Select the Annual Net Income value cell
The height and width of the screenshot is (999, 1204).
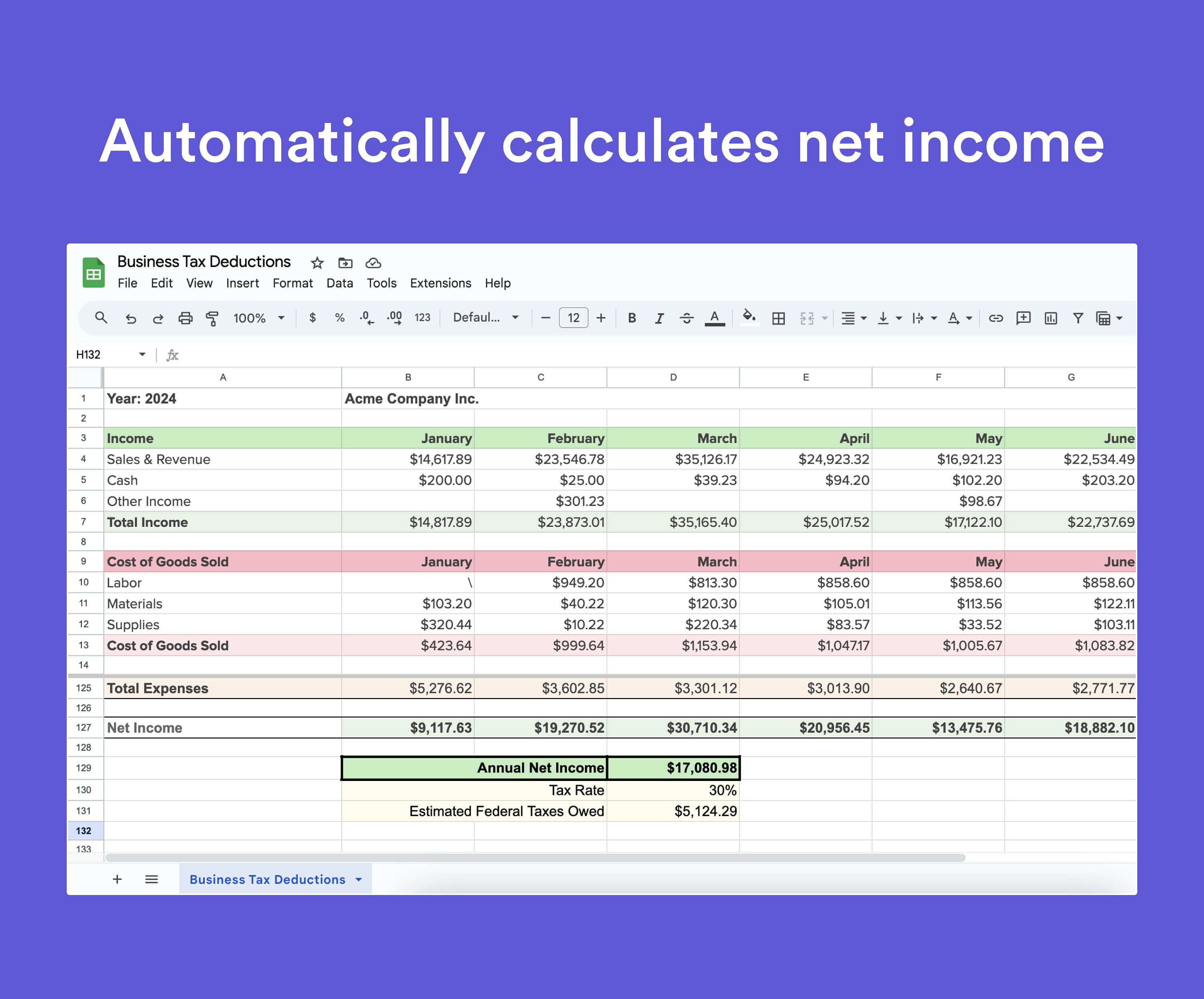click(674, 767)
